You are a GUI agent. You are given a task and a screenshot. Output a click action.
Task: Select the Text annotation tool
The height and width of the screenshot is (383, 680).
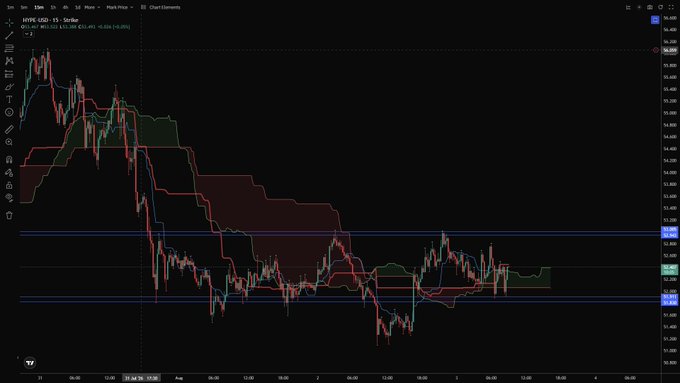[x=9, y=99]
